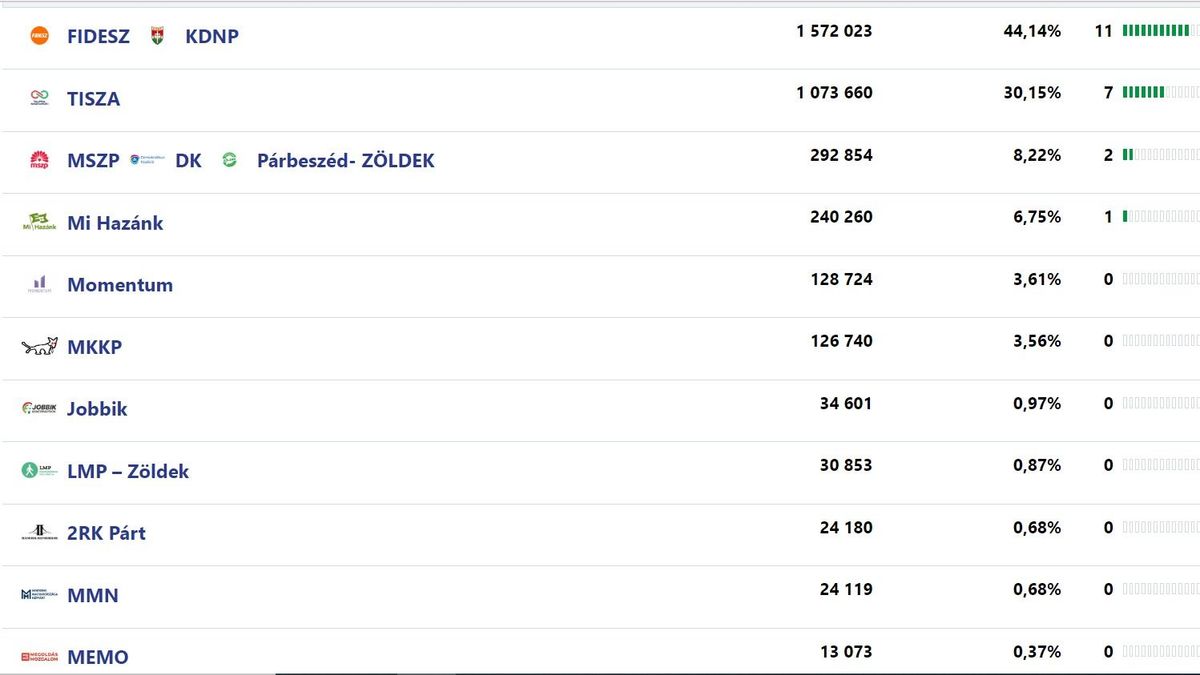This screenshot has width=1200, height=675.
Task: Click the FIDESZ vote count 1 572 023
Action: [834, 31]
